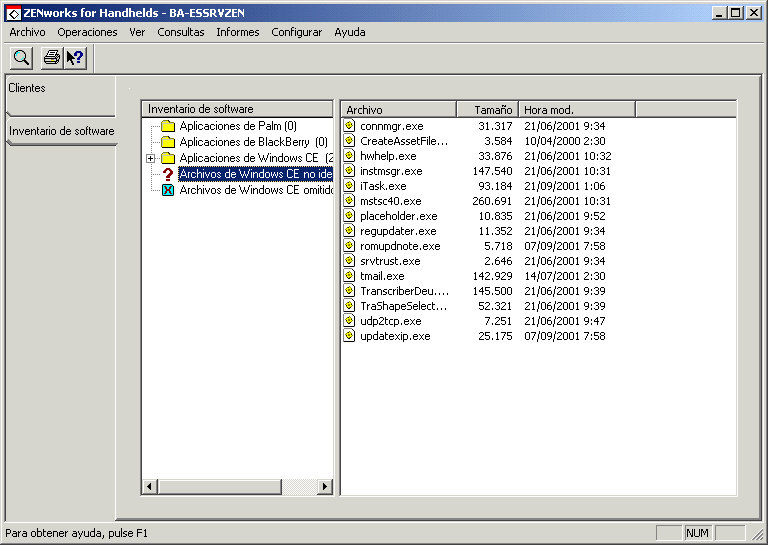Image resolution: width=768 pixels, height=545 pixels.
Task: Click the file icon next to romupdnote.exe
Action: (349, 246)
